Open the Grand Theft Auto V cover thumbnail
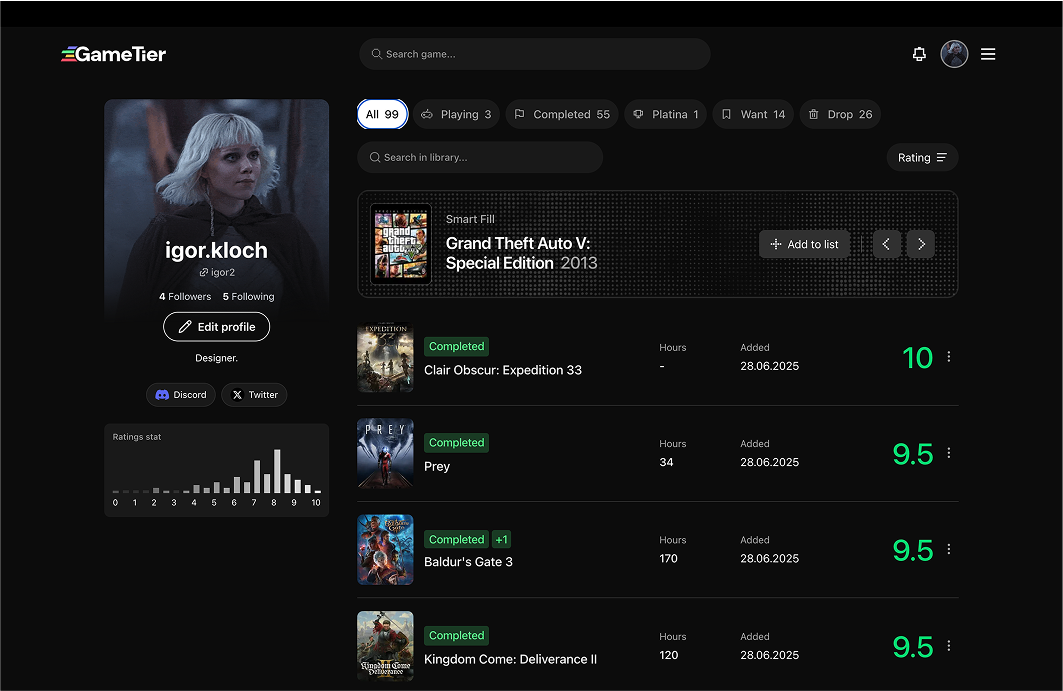 point(401,244)
